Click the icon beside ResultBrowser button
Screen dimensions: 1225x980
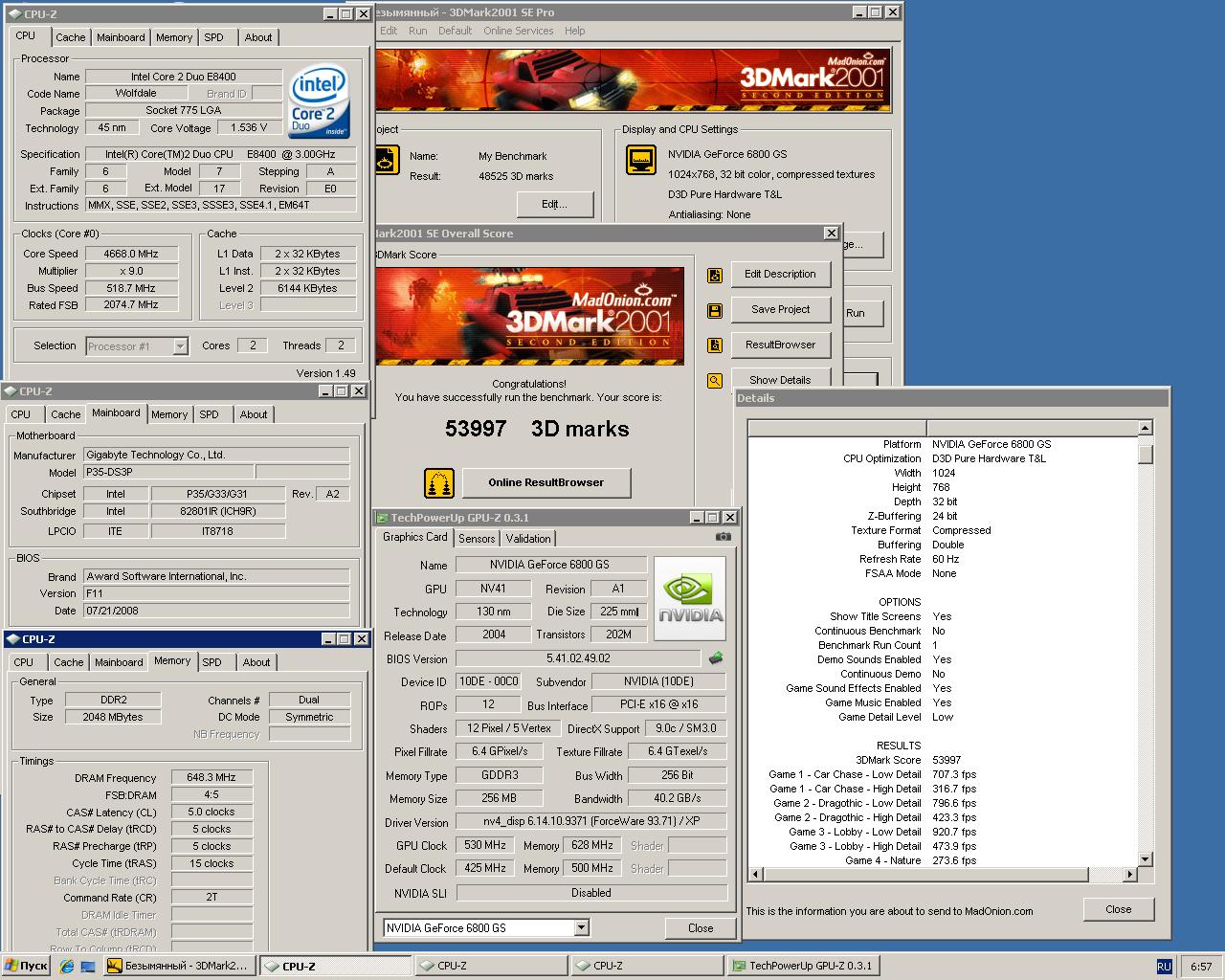(x=715, y=345)
